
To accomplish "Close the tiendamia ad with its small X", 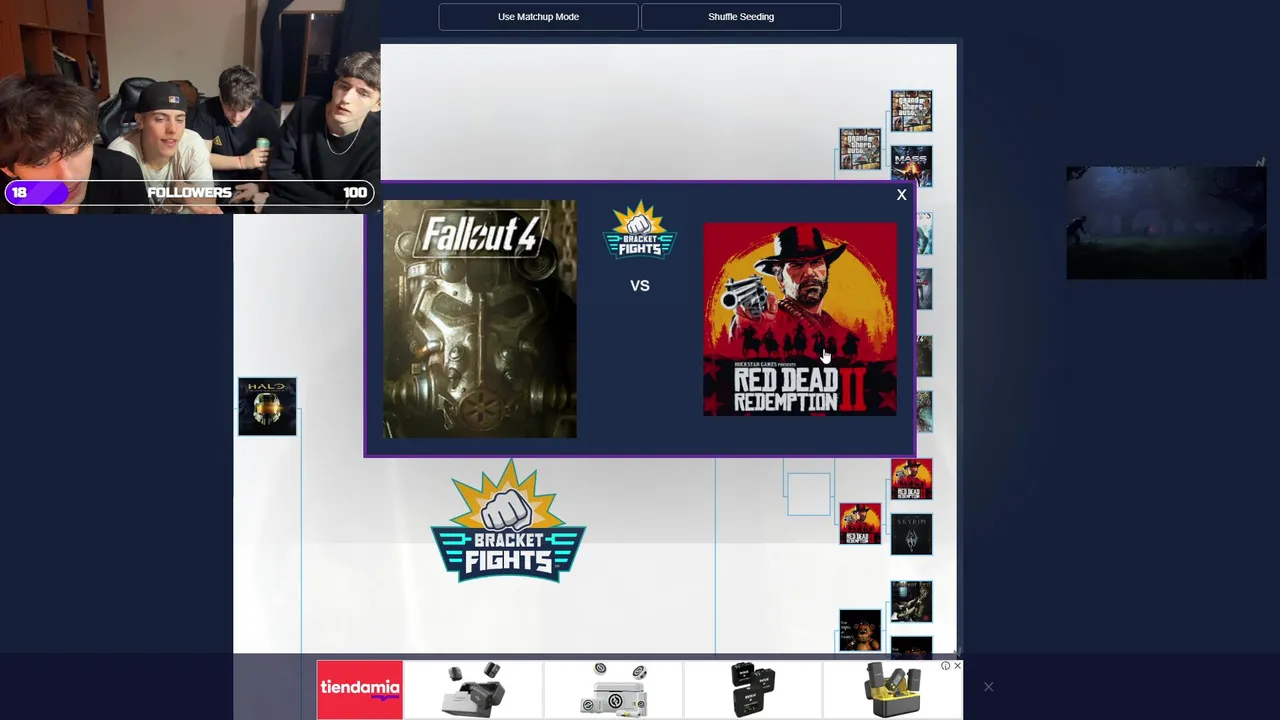I will (957, 666).
